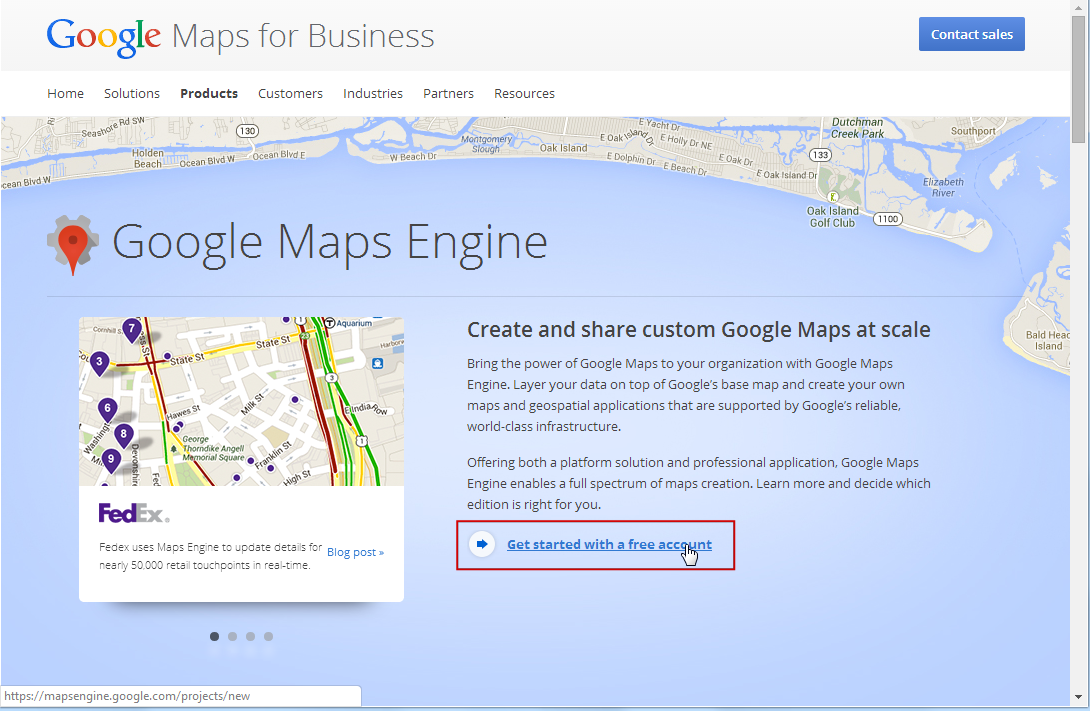Open the FedEx Blog post link
This screenshot has width=1090, height=711.
click(355, 552)
